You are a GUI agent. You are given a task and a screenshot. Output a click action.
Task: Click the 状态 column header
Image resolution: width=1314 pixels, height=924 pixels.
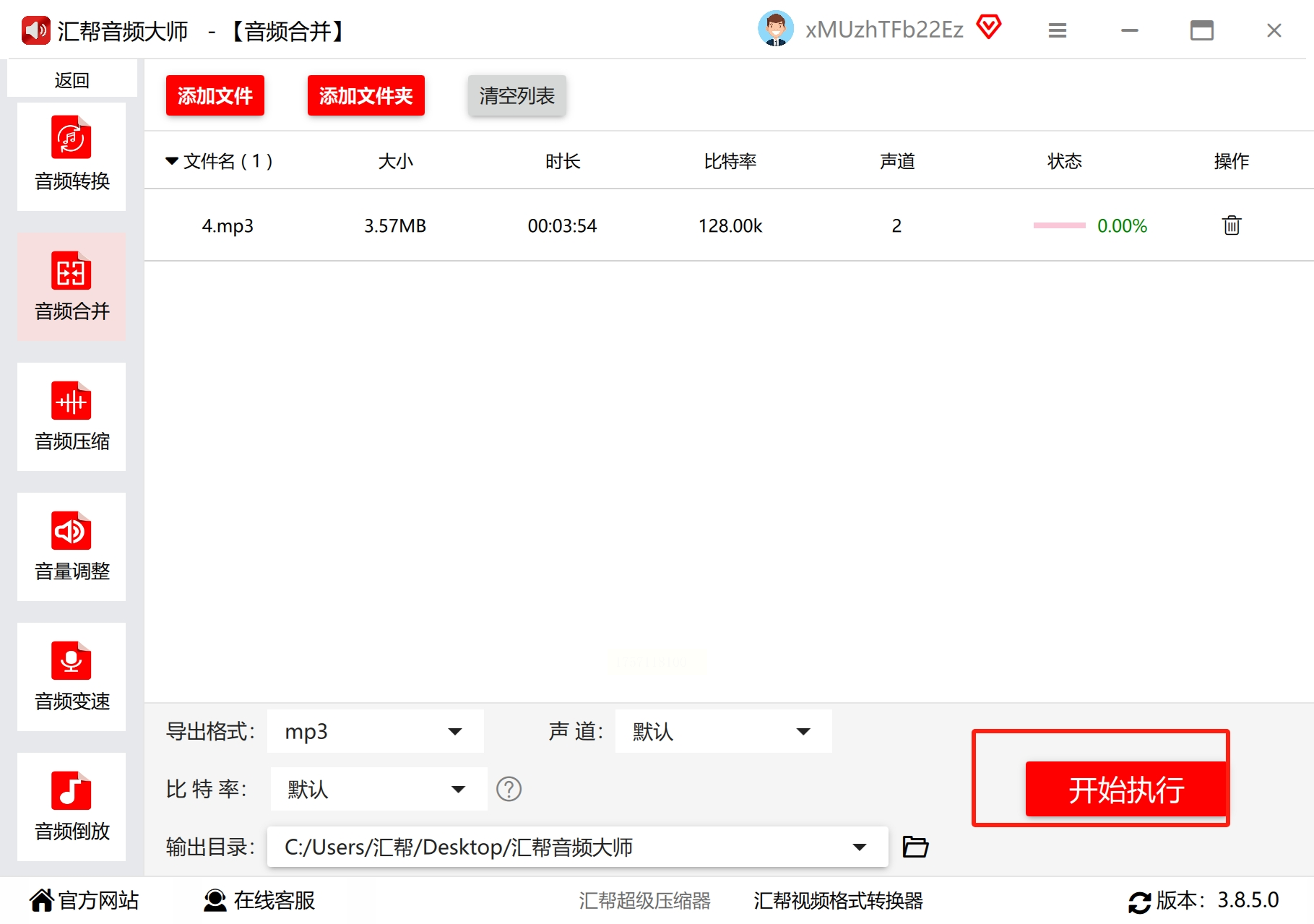(x=1065, y=161)
